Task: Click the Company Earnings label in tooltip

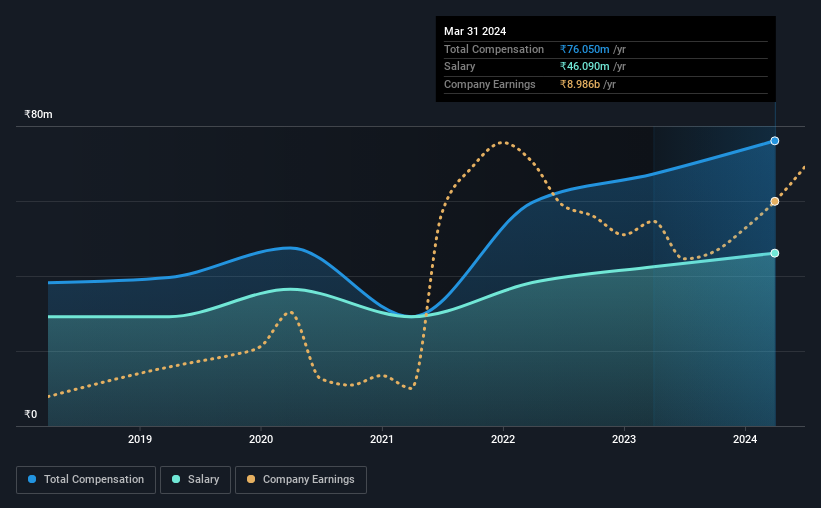Action: pyautogui.click(x=490, y=84)
